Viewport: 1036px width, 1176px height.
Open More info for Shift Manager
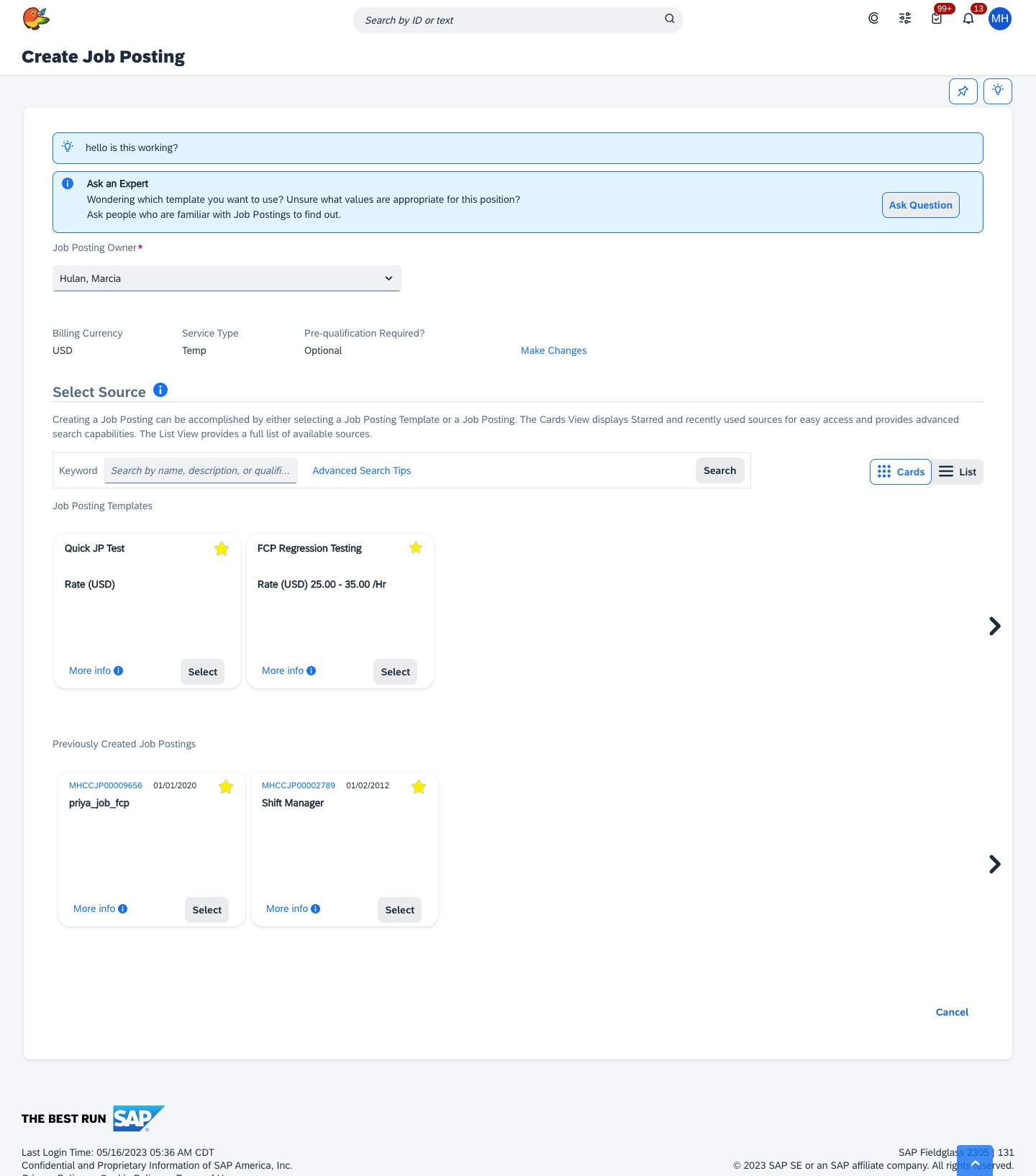click(x=287, y=908)
